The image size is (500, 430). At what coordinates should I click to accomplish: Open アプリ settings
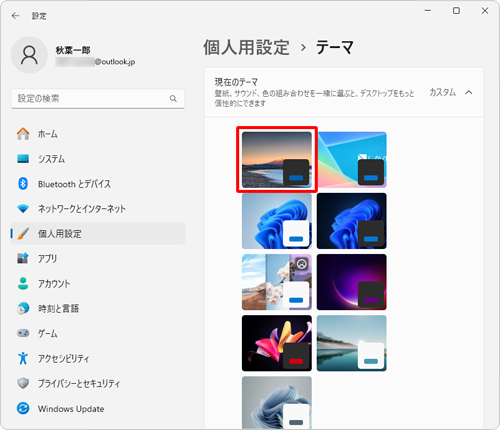[98, 258]
